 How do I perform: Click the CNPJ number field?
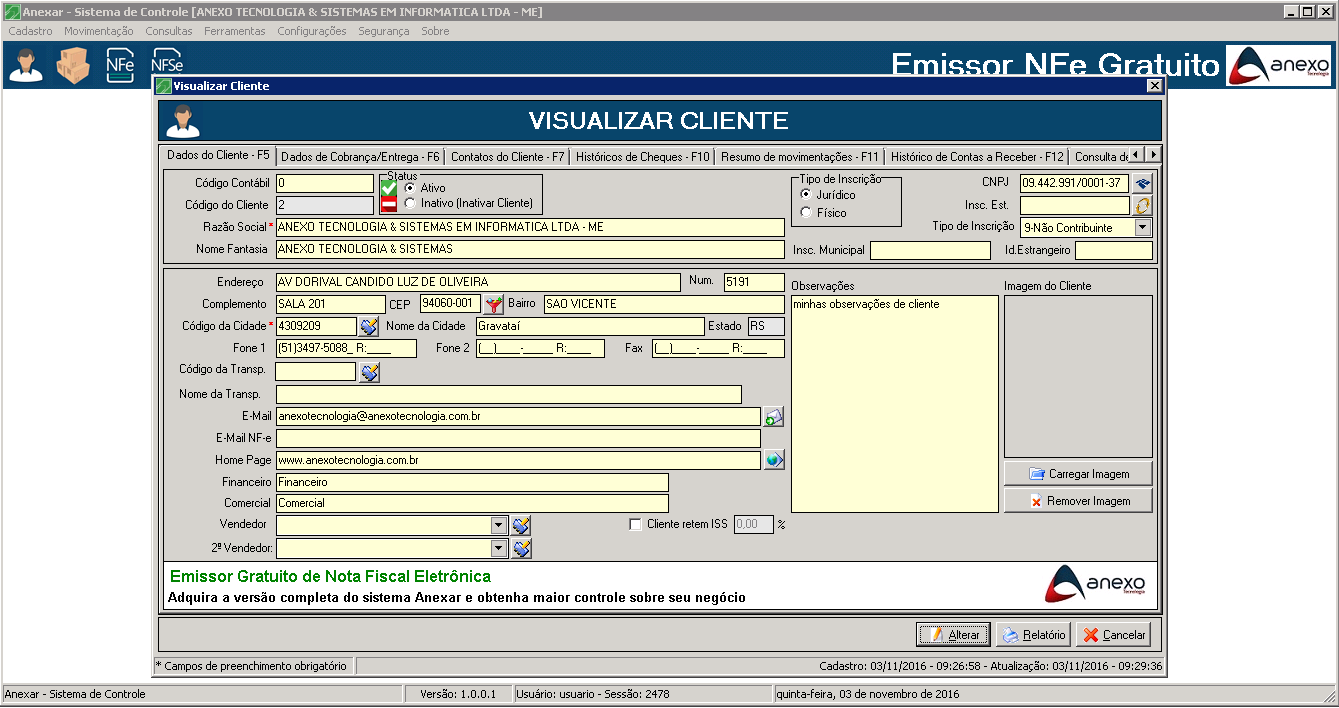1075,183
